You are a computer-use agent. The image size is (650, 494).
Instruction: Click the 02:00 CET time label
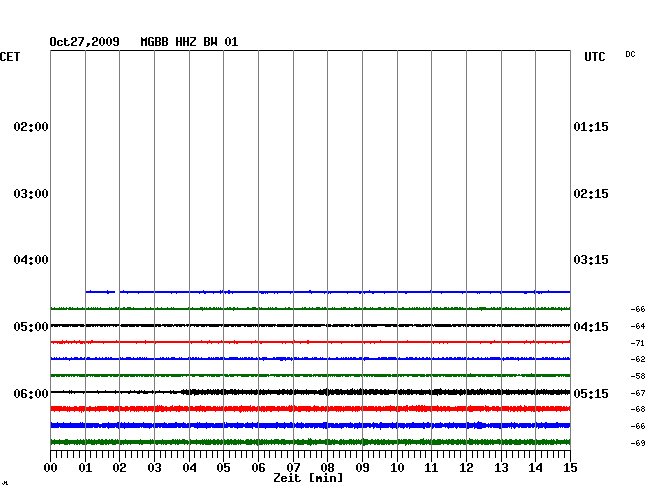31,127
